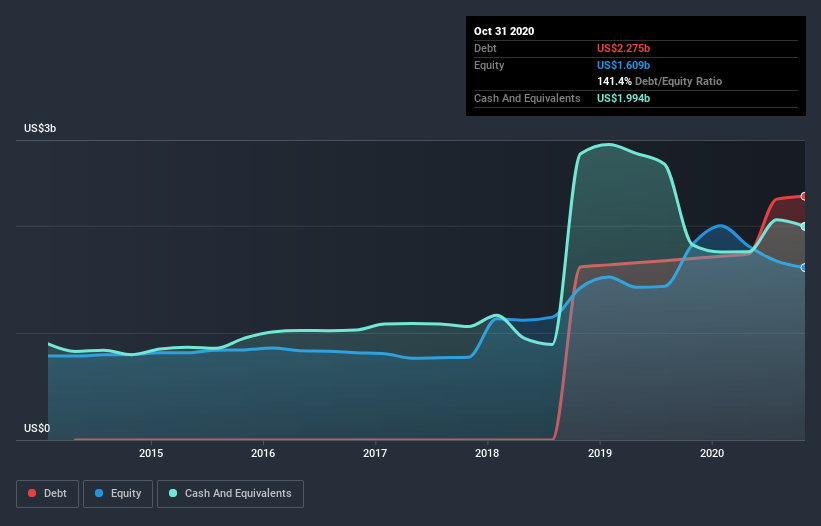
Task: Click the US$2.275b debt value
Action: (623, 48)
